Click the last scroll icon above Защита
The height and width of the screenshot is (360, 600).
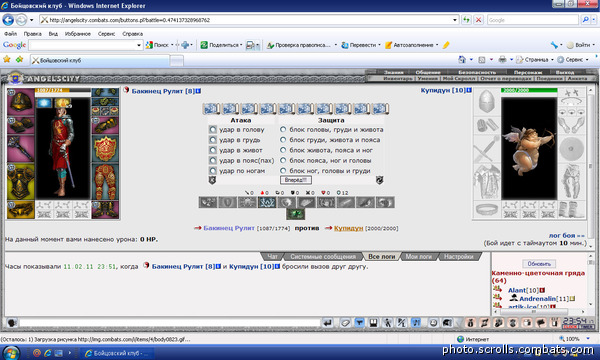click(380, 109)
